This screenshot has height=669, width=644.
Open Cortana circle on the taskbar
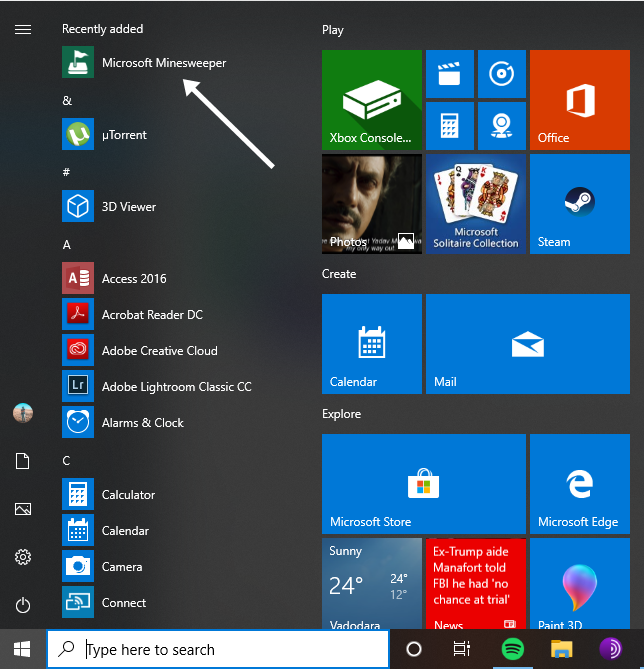[414, 649]
